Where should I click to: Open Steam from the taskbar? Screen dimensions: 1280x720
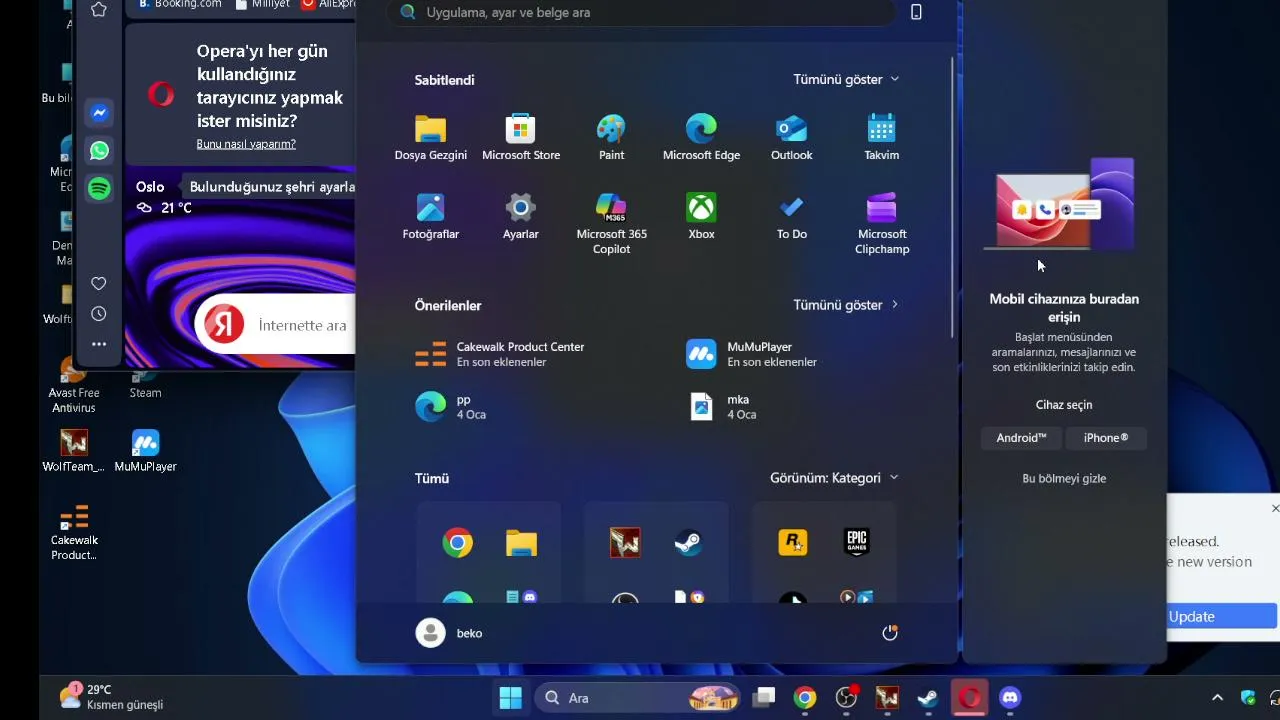(x=928, y=698)
